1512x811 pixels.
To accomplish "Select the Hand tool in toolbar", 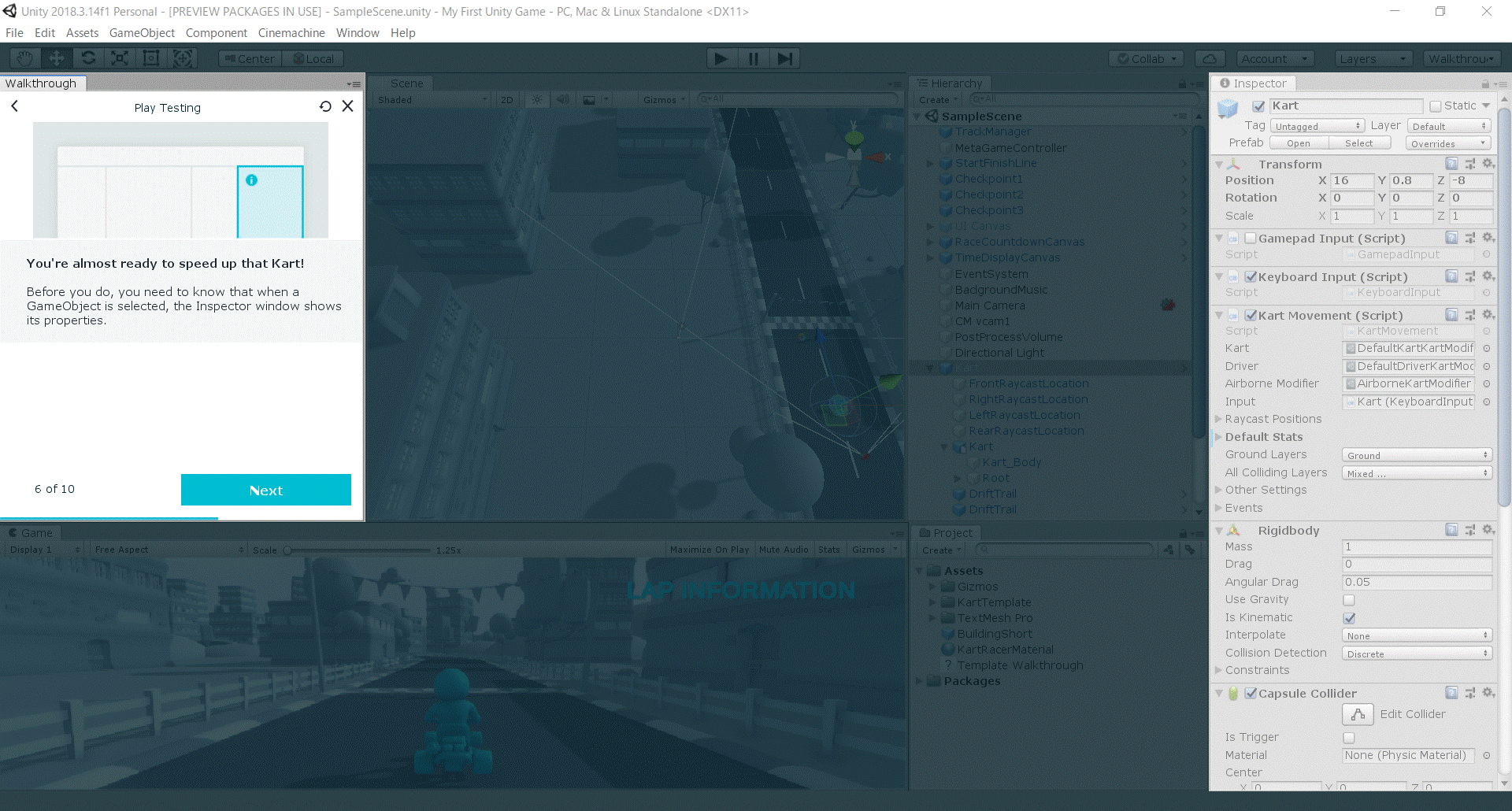I will coord(25,58).
